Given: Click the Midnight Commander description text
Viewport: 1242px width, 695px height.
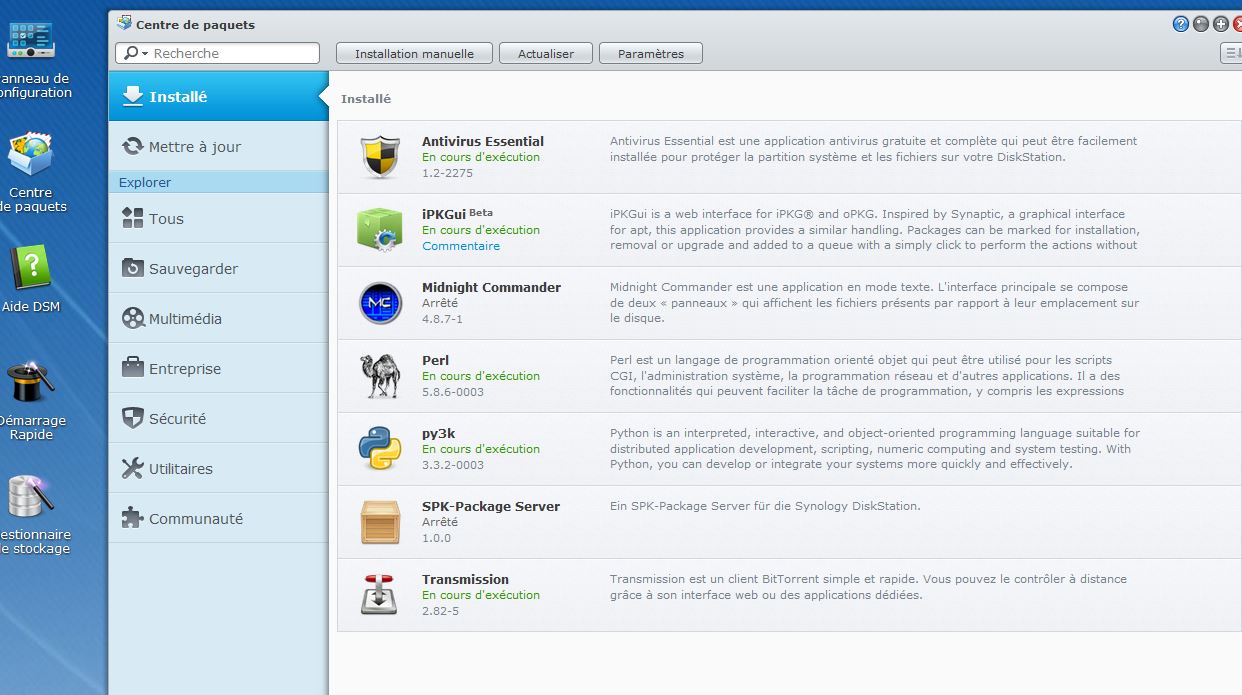Looking at the screenshot, I should coord(875,303).
